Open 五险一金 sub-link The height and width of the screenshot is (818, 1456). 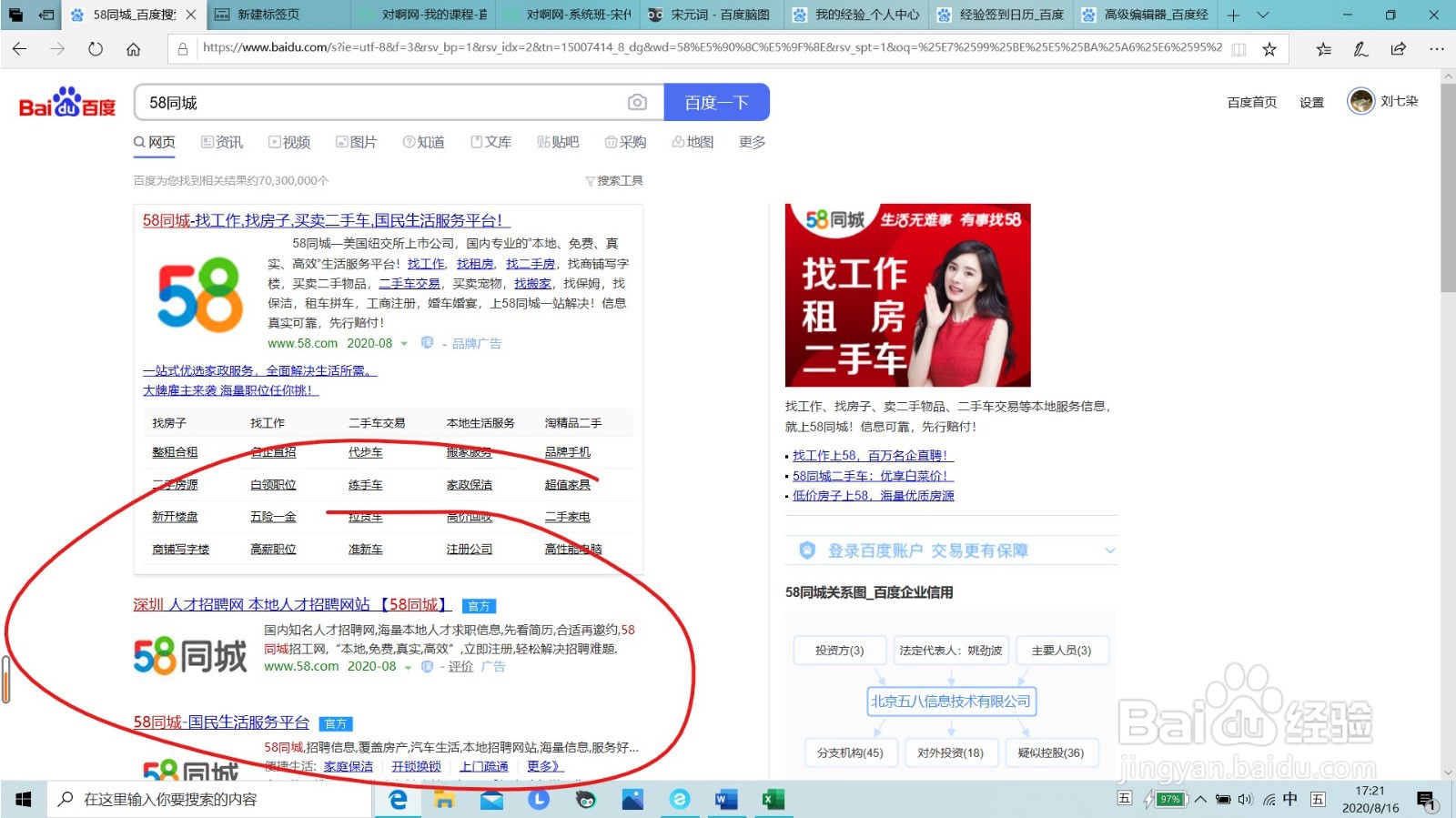pos(273,517)
